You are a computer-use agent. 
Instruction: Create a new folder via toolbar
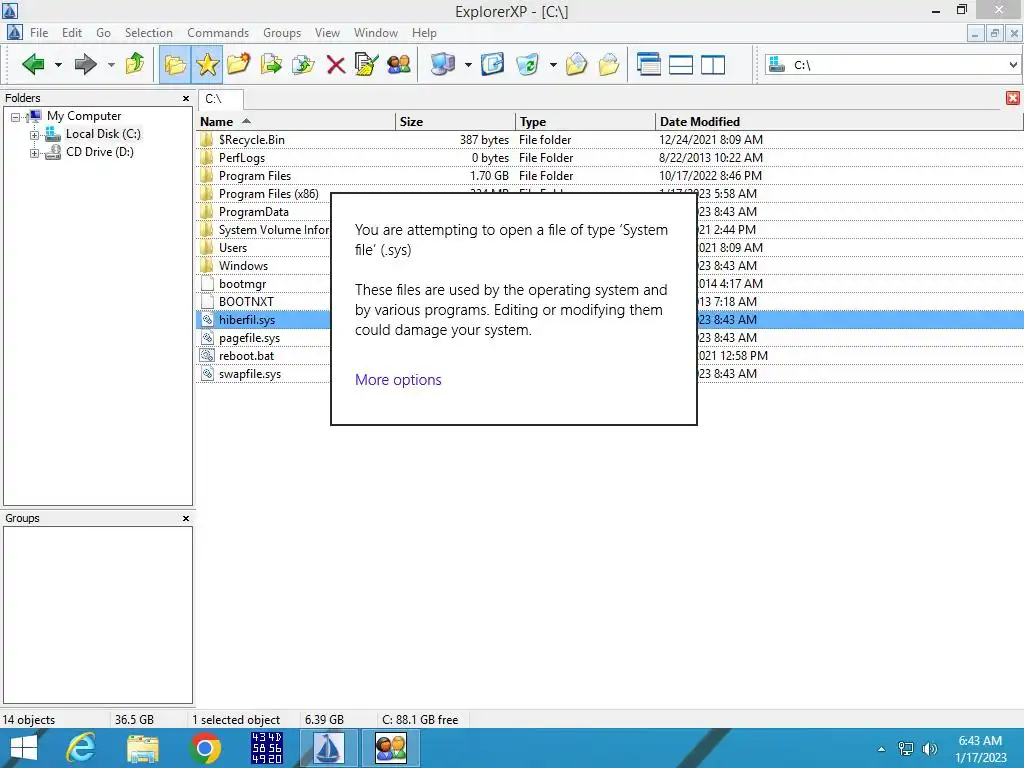point(239,64)
